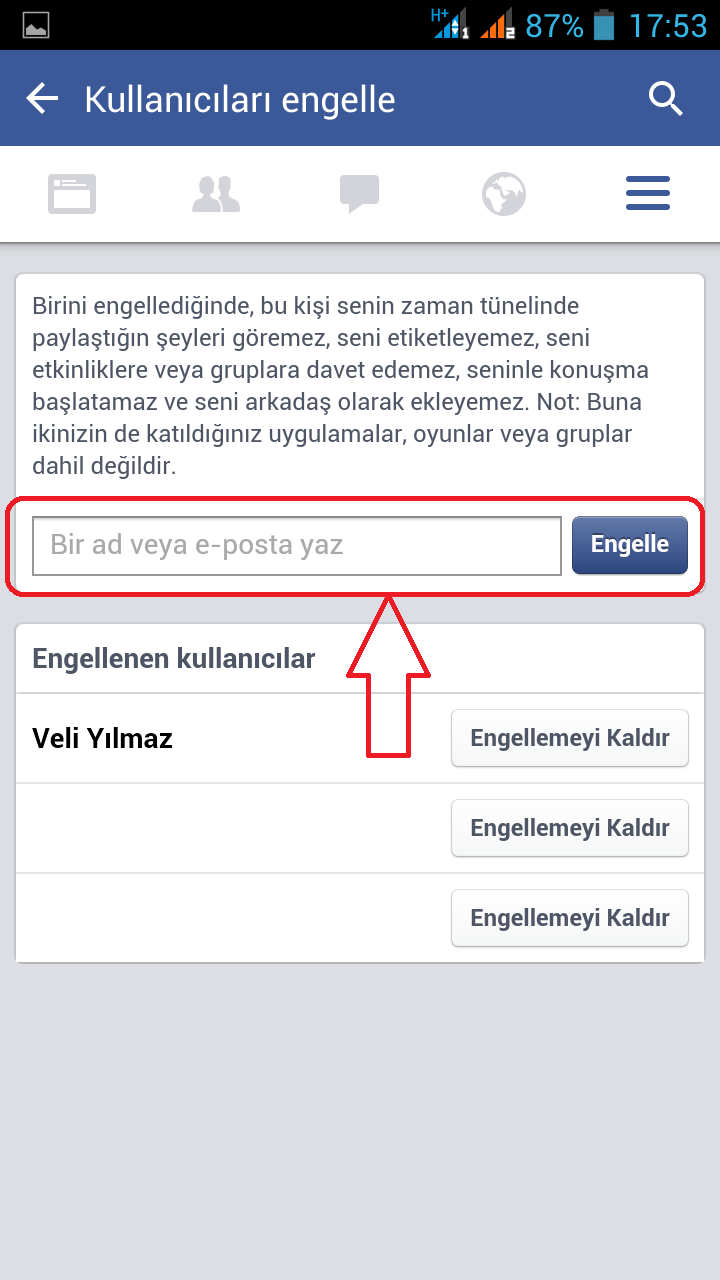Unblock Veli Yılmaz with Engellemeyi Kaldır

point(570,738)
